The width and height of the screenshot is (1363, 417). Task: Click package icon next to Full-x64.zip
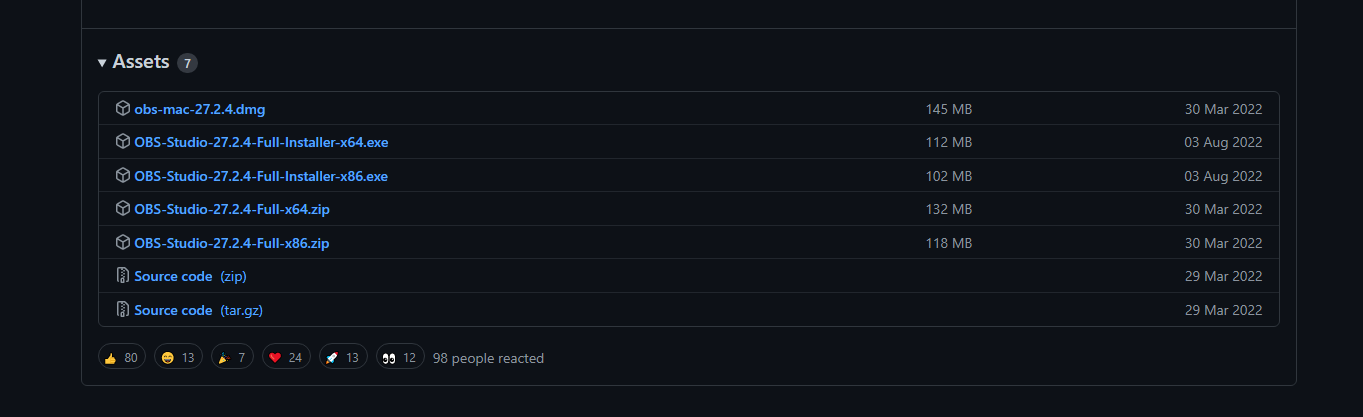click(123, 209)
